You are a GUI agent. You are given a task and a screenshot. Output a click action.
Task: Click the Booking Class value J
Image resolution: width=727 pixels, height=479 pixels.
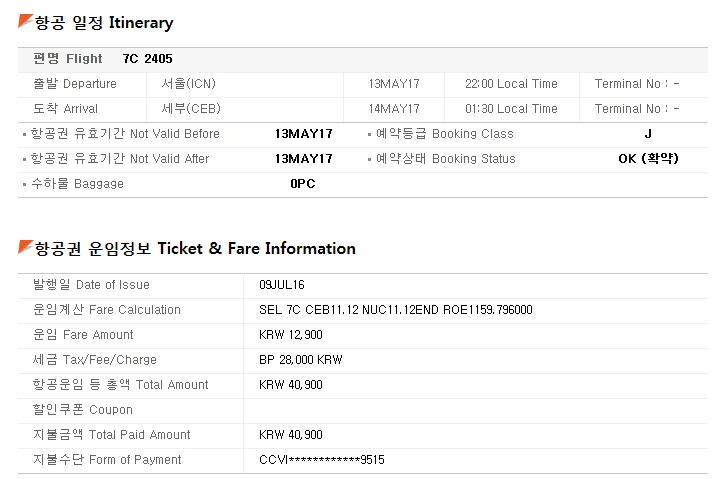coord(648,134)
